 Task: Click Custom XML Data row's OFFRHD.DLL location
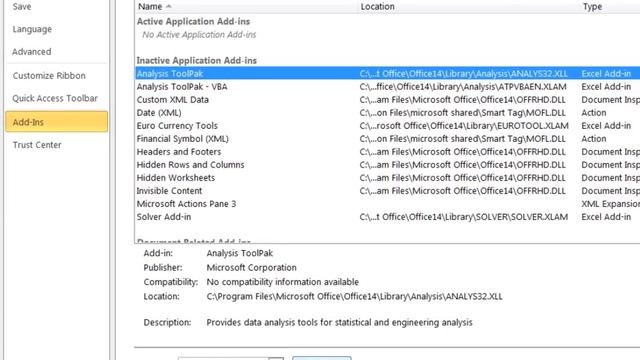click(x=463, y=100)
